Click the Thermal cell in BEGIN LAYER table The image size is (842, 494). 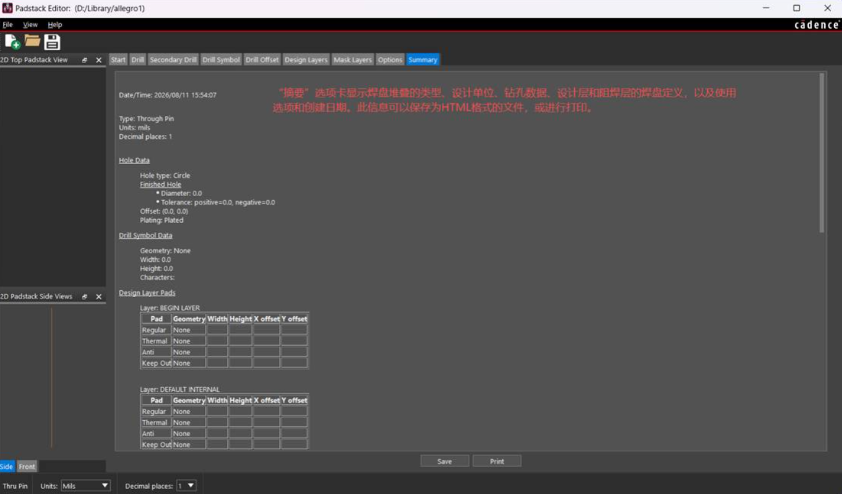(156, 341)
